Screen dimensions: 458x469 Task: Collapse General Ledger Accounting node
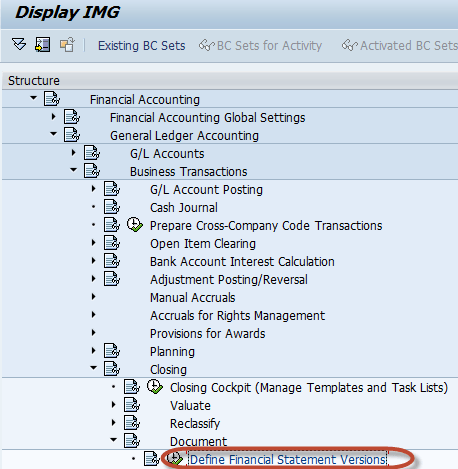(53, 134)
